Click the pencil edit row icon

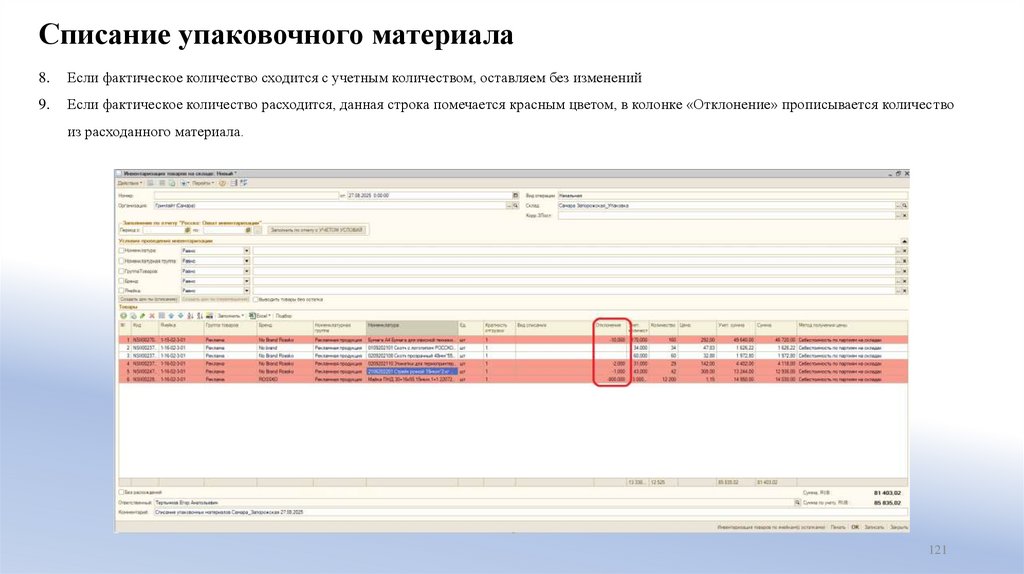[142, 315]
